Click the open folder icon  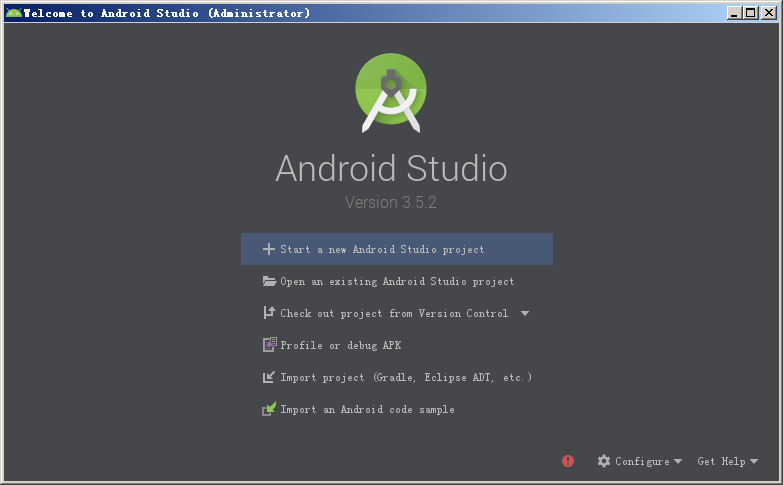pyautogui.click(x=269, y=281)
